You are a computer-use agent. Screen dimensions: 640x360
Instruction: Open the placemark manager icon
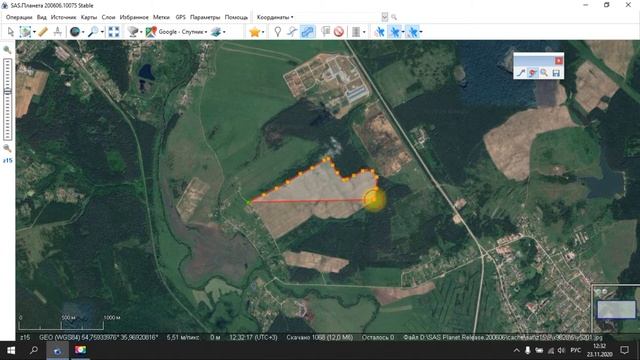[x=325, y=31]
